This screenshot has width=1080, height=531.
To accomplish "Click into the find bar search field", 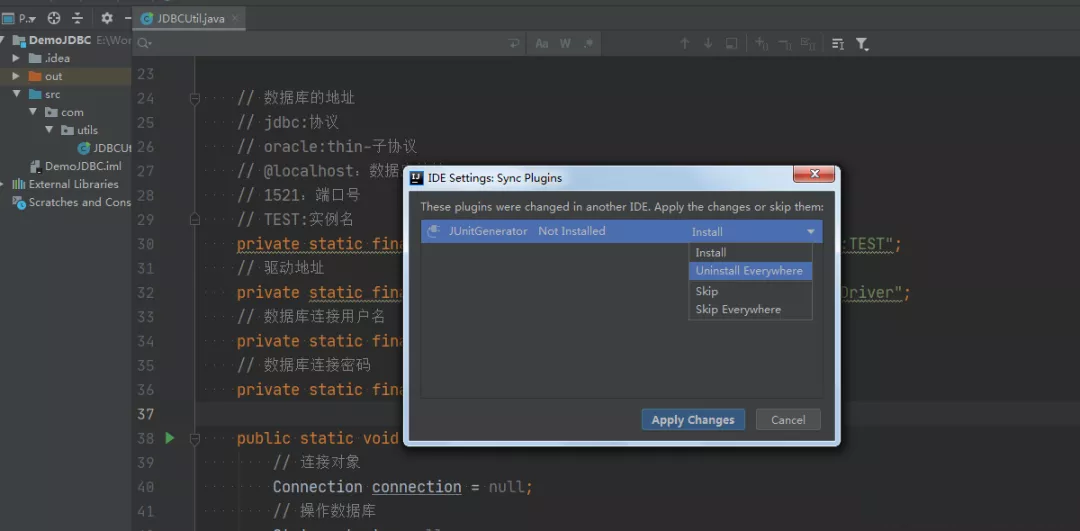I will pyautogui.click(x=331, y=43).
